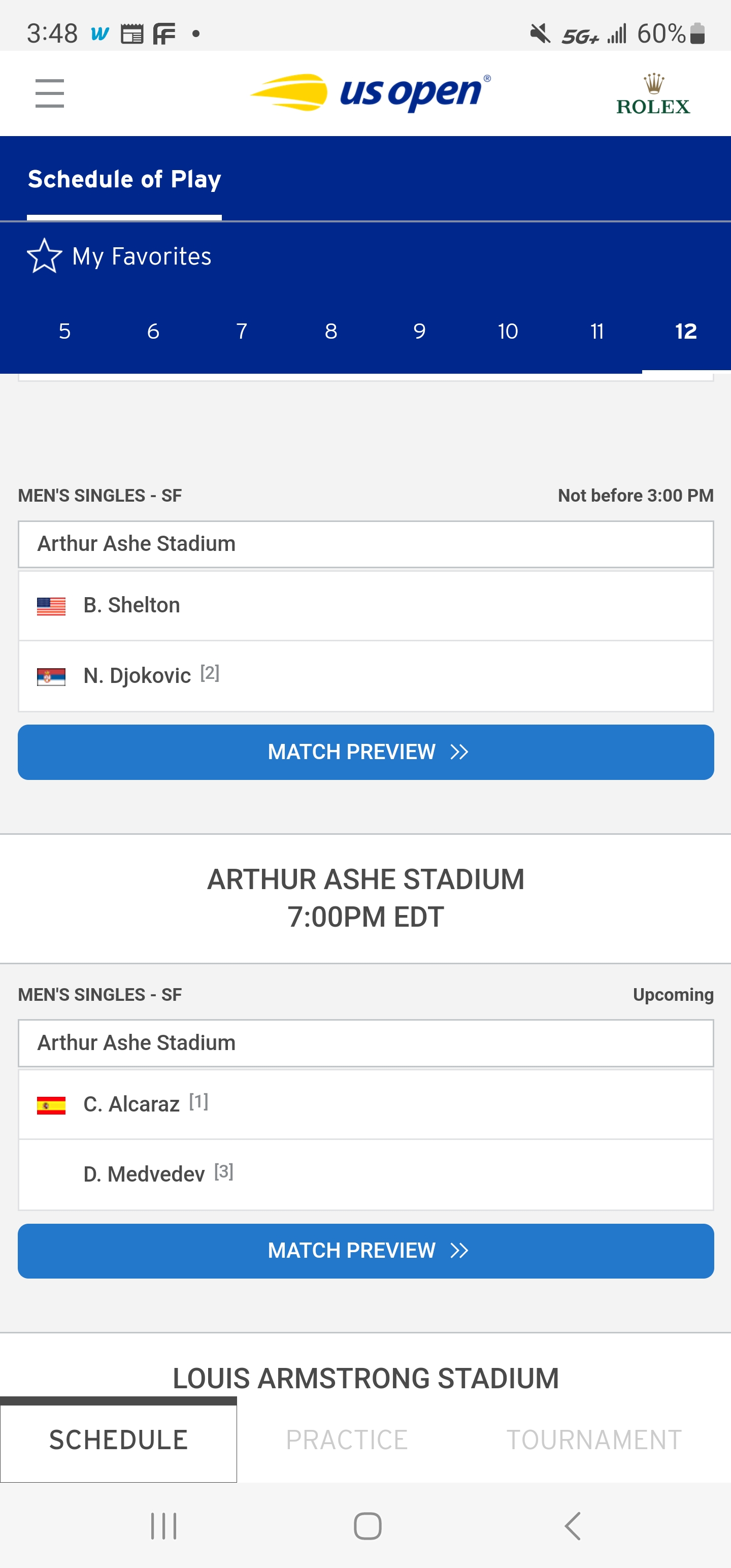Open Match Preview for Shelton vs Djokovic
The width and height of the screenshot is (731, 1568).
tap(366, 752)
